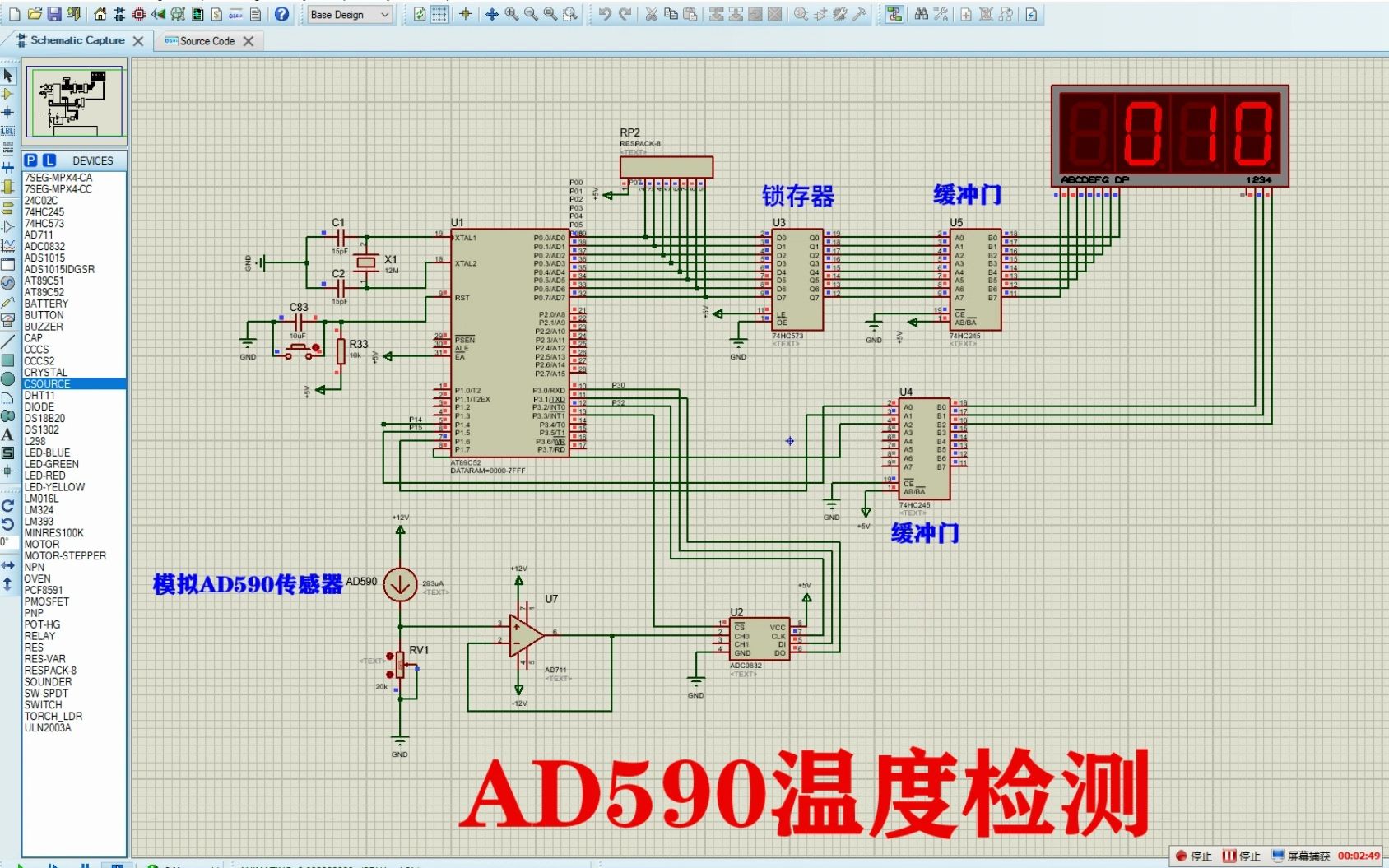Choose the Text mode A tool
1389x868 pixels.
click(x=8, y=434)
